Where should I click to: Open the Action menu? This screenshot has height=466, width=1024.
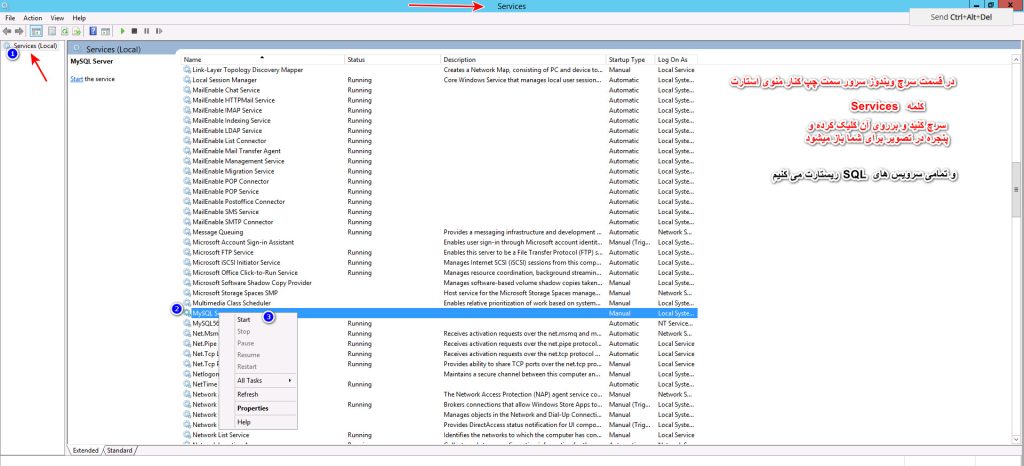(33, 18)
